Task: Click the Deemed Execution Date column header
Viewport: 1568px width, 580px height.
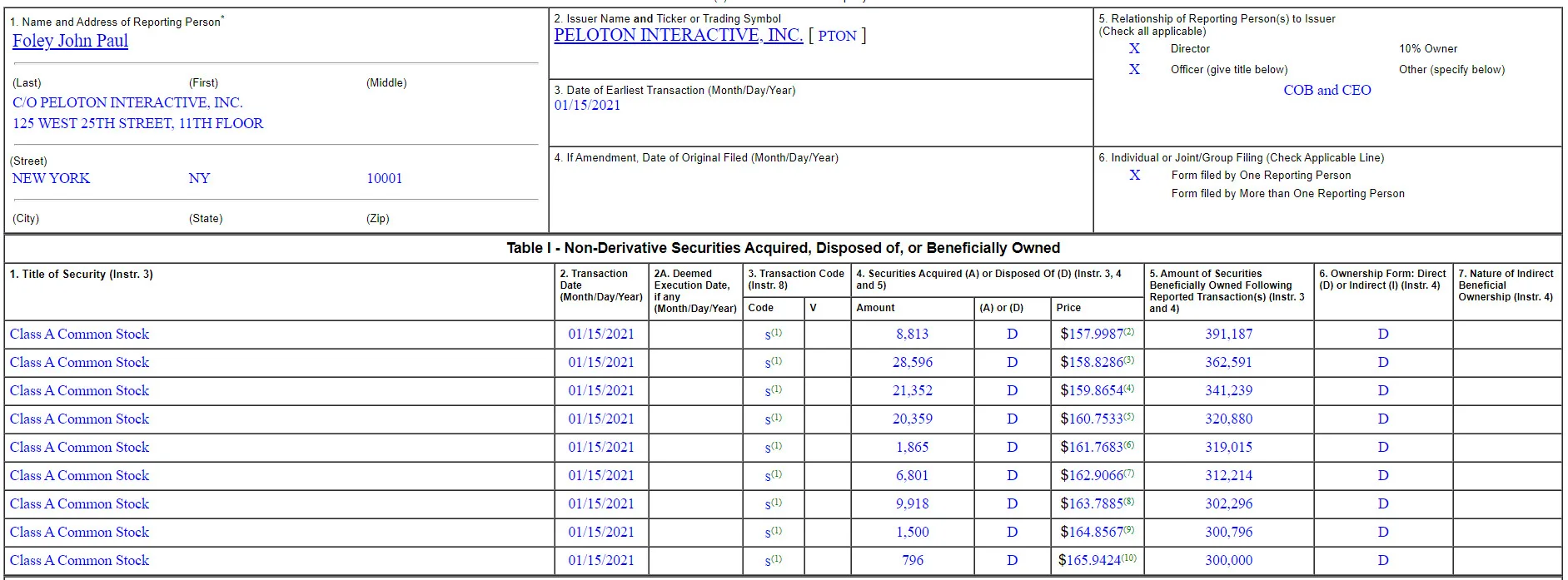Action: point(695,290)
